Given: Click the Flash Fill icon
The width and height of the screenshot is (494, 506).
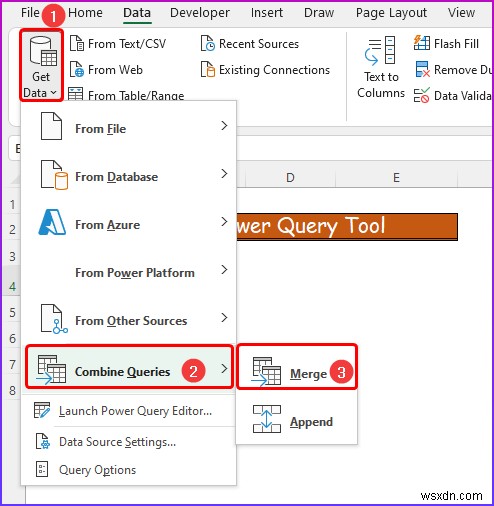Looking at the screenshot, I should click(422, 43).
